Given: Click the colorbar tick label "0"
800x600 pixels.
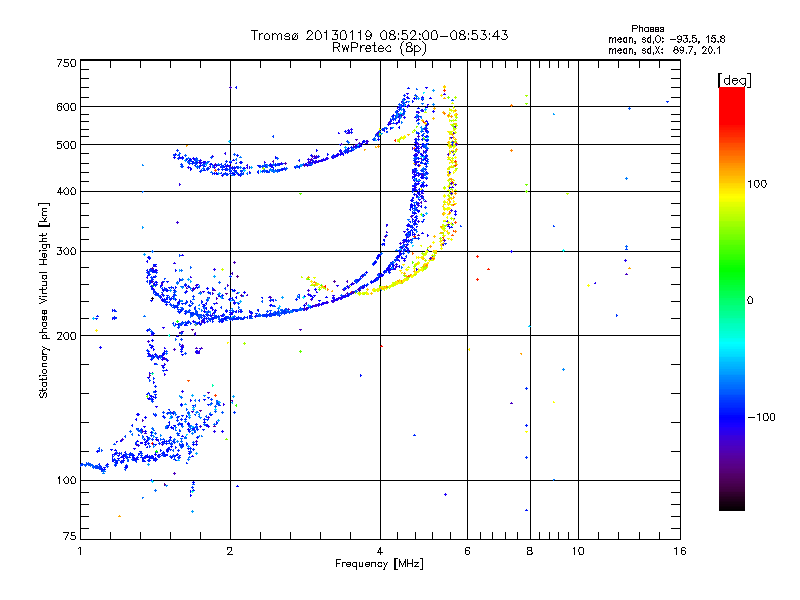Looking at the screenshot, I should 750,301.
